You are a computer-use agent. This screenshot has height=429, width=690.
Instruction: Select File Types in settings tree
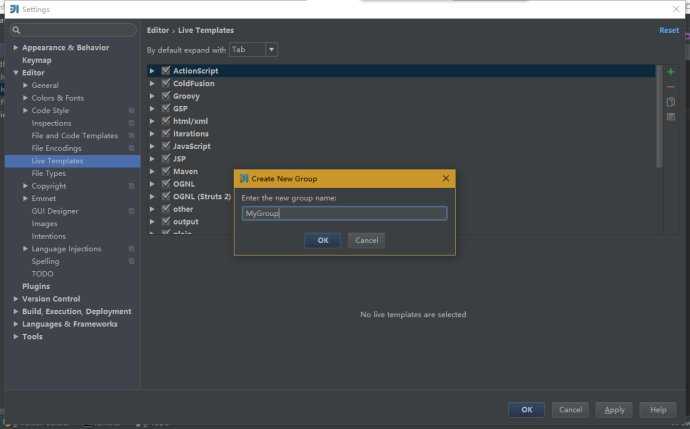click(x=48, y=173)
